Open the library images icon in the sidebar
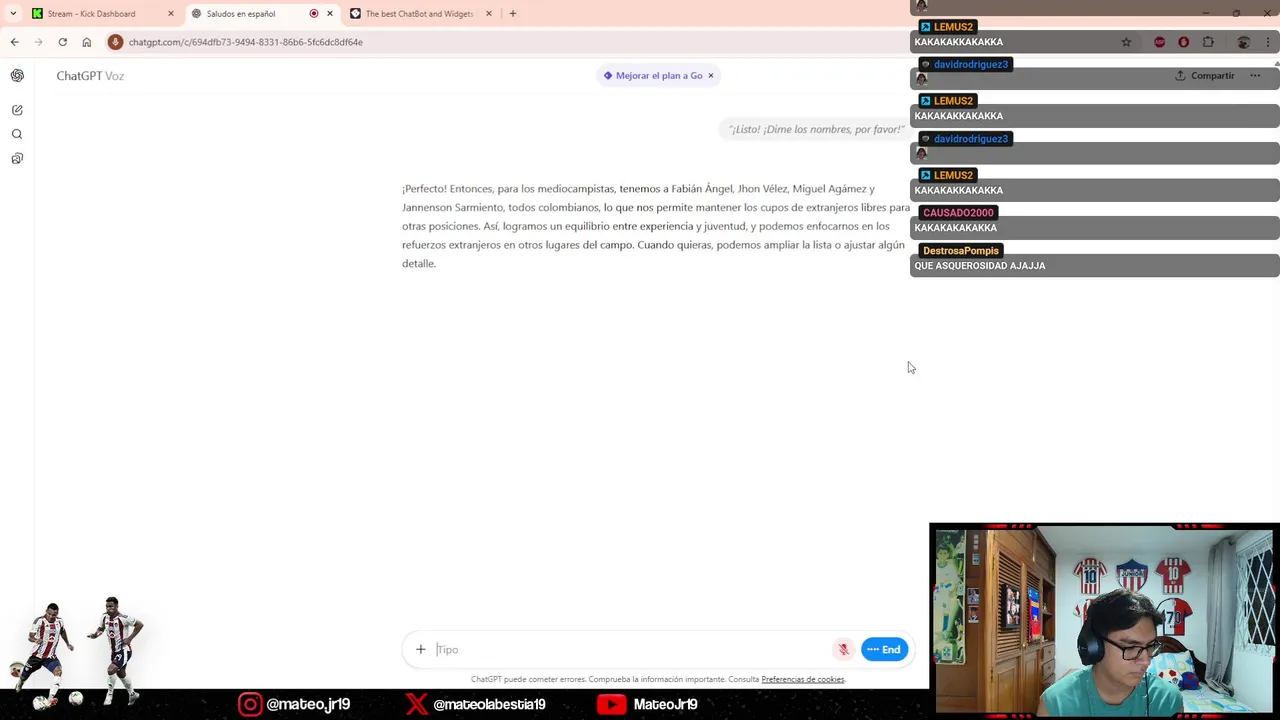This screenshot has height=720, width=1280. (17, 159)
